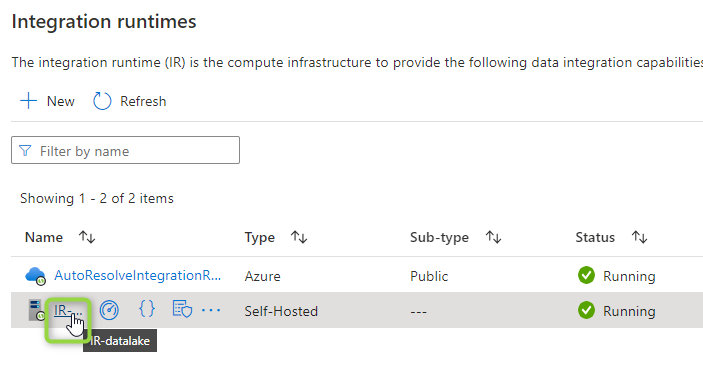This screenshot has width=703, height=367.
Task: Click the green Running check icon for AutoResolveIntegrationRuntime
Action: (x=586, y=275)
